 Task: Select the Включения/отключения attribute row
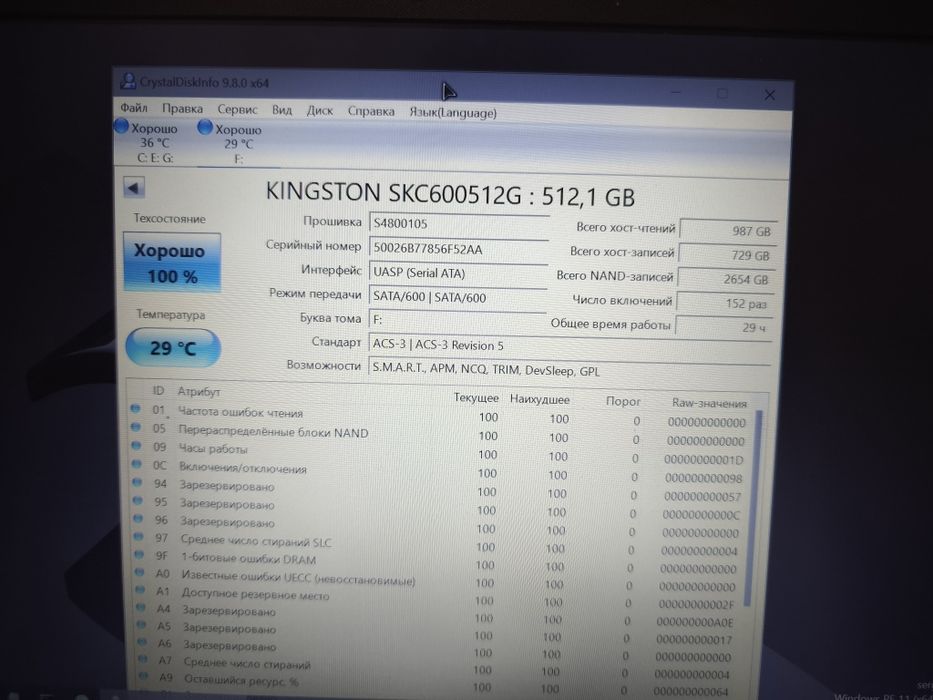(439, 471)
